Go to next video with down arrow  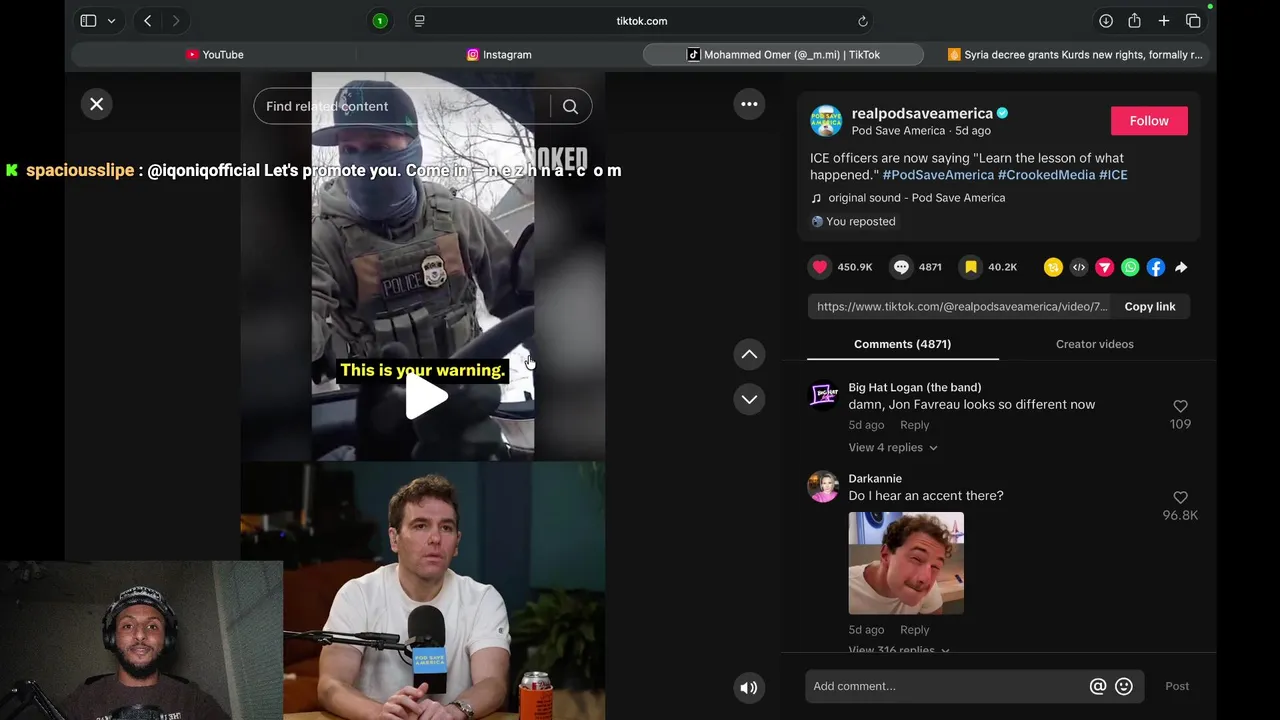click(749, 399)
